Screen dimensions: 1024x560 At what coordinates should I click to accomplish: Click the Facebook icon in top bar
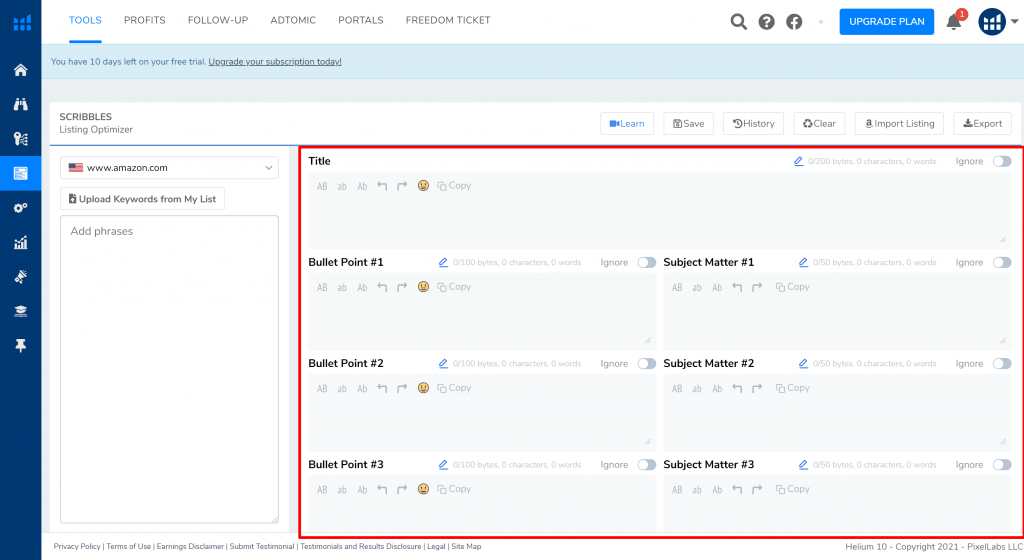click(794, 22)
